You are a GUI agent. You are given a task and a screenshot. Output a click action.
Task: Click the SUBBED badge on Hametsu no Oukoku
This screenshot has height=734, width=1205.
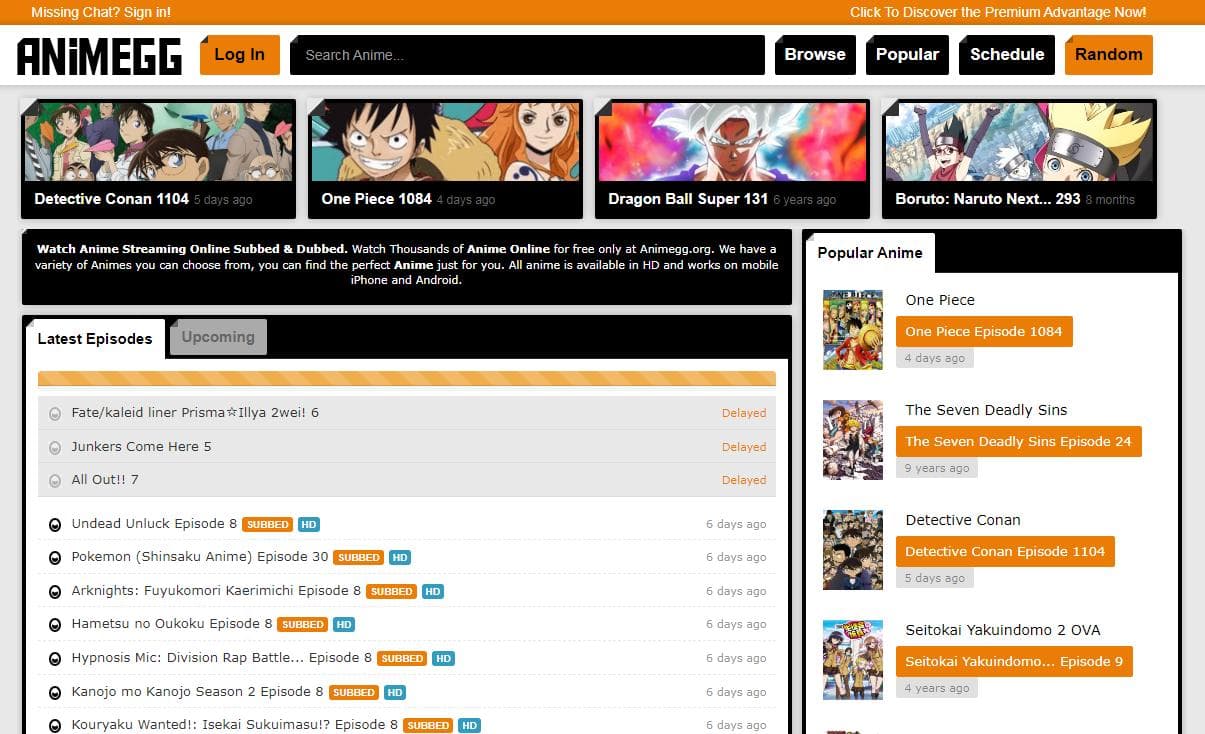tap(303, 624)
